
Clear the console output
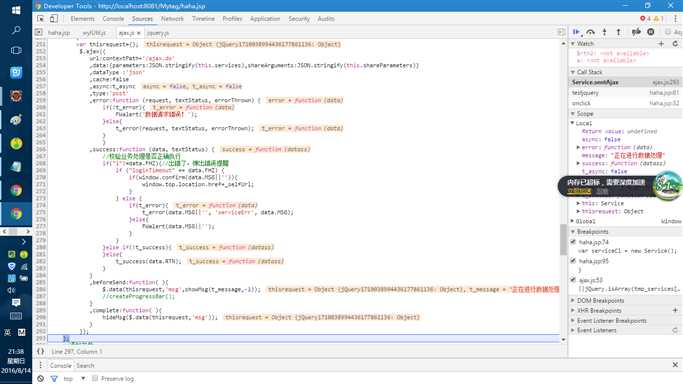(x=41, y=378)
